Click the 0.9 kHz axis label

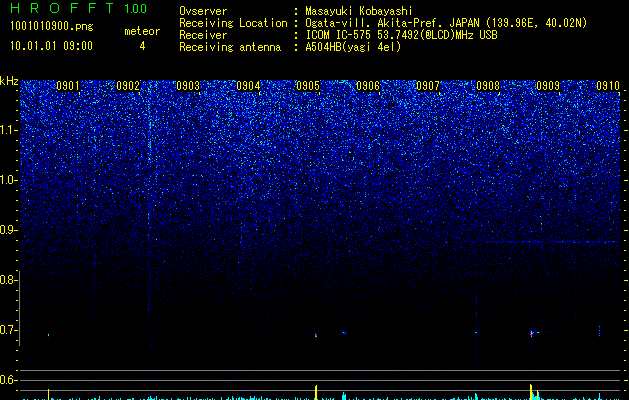pos(8,230)
